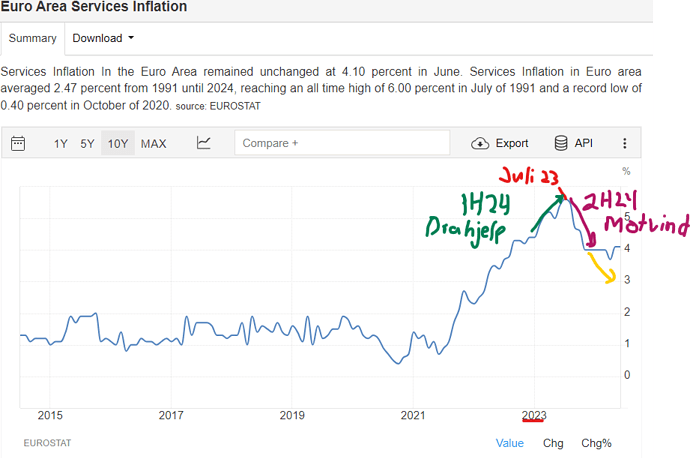Click the Euro Area Services Inflation heading
This screenshot has height=458, width=690.
94,7
